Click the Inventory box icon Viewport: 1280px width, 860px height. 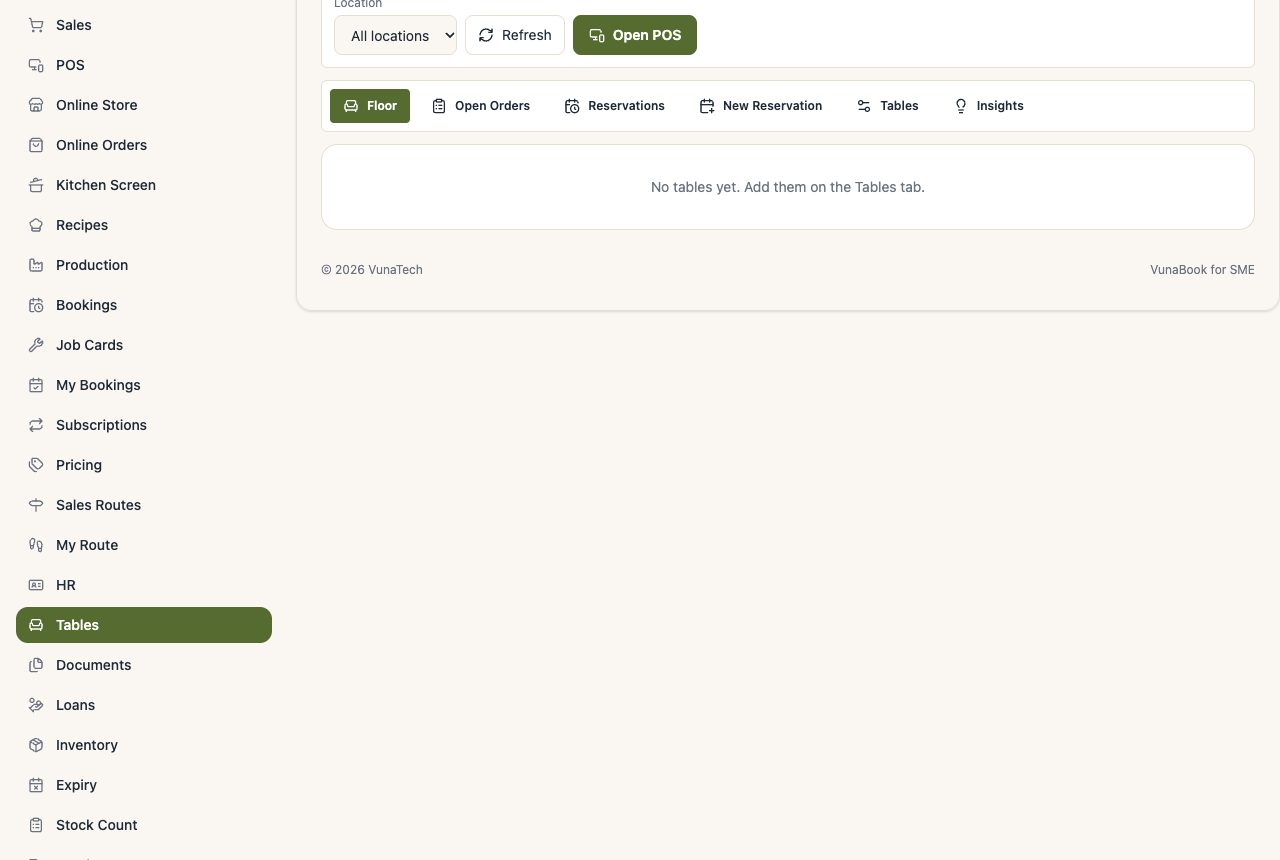tap(36, 745)
